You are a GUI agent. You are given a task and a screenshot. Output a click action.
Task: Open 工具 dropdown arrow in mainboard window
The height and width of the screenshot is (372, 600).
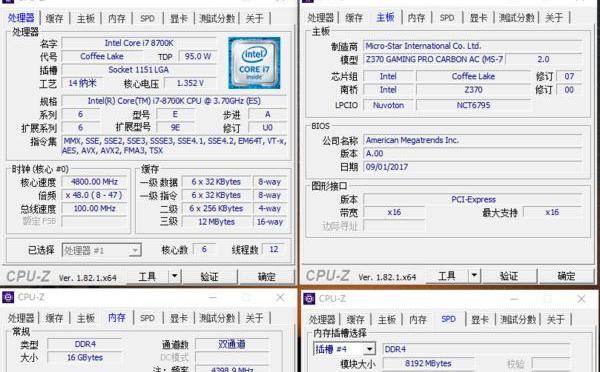[x=474, y=275]
